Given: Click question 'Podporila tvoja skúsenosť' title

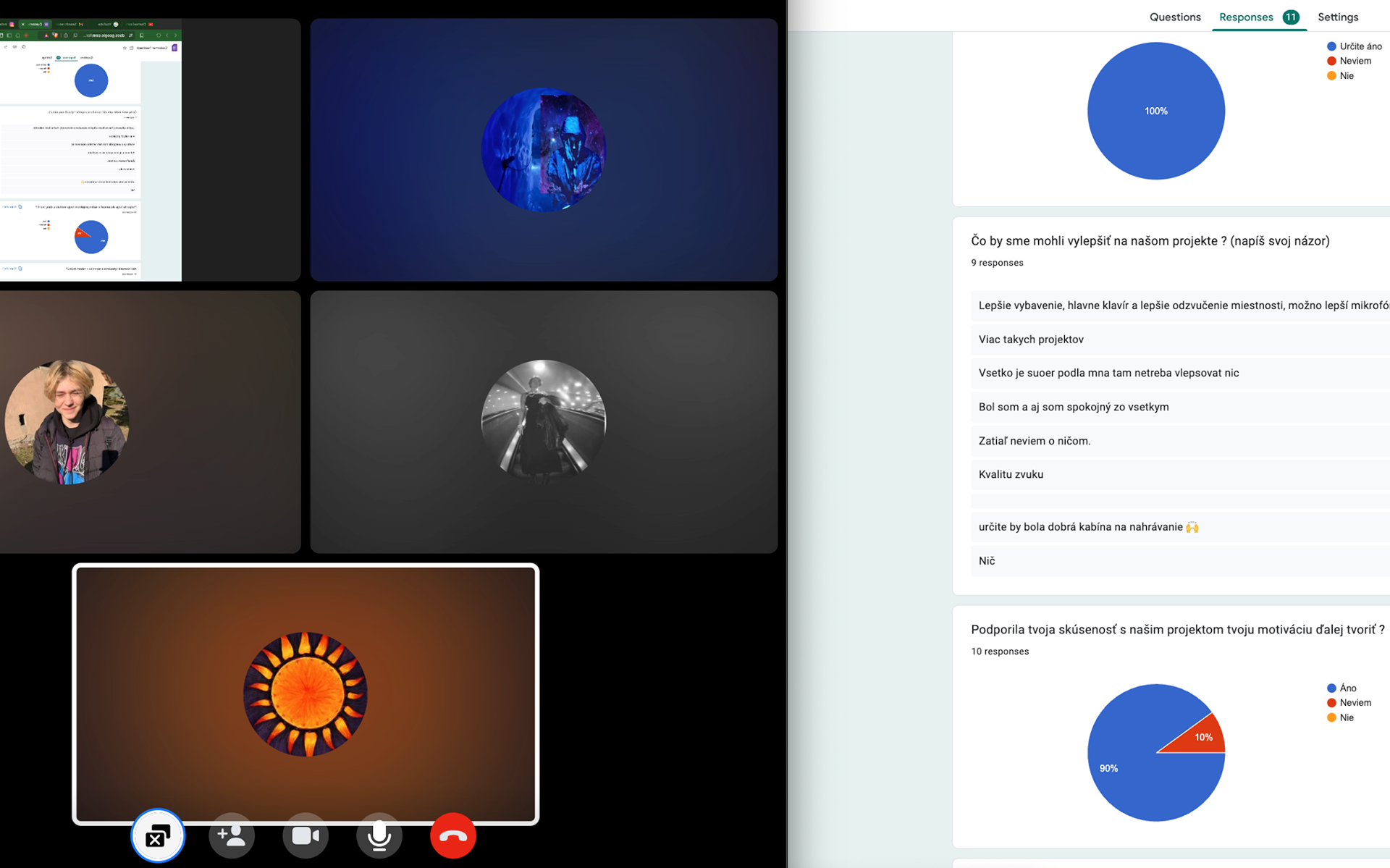Looking at the screenshot, I should click(1178, 630).
